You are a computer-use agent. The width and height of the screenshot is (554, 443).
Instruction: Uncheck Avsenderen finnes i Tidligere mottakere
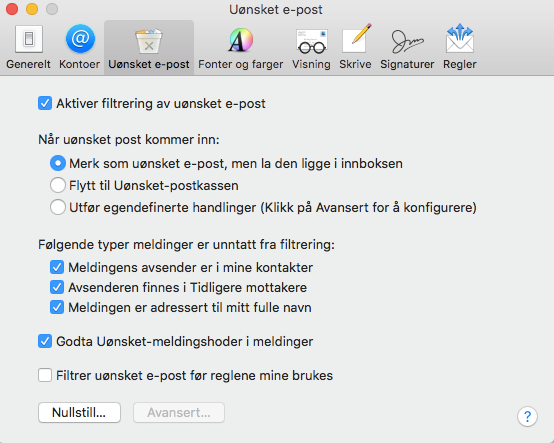click(57, 287)
